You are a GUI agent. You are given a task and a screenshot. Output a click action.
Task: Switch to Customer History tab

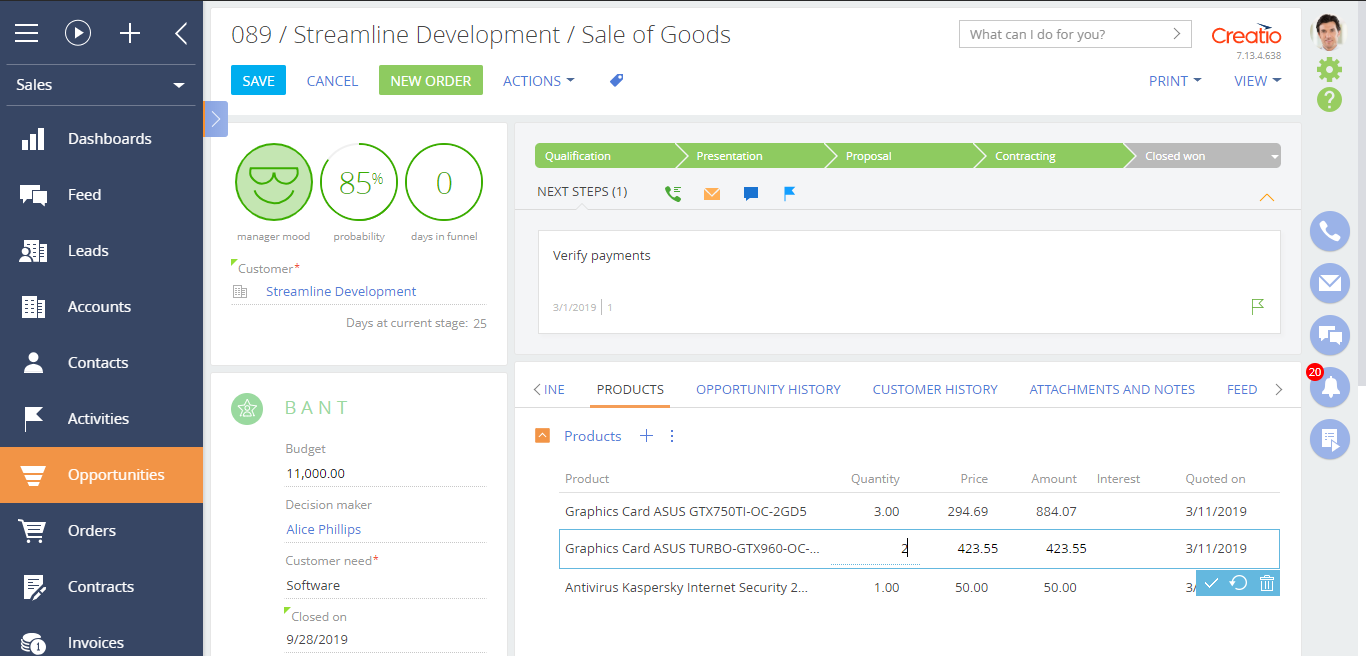click(935, 389)
